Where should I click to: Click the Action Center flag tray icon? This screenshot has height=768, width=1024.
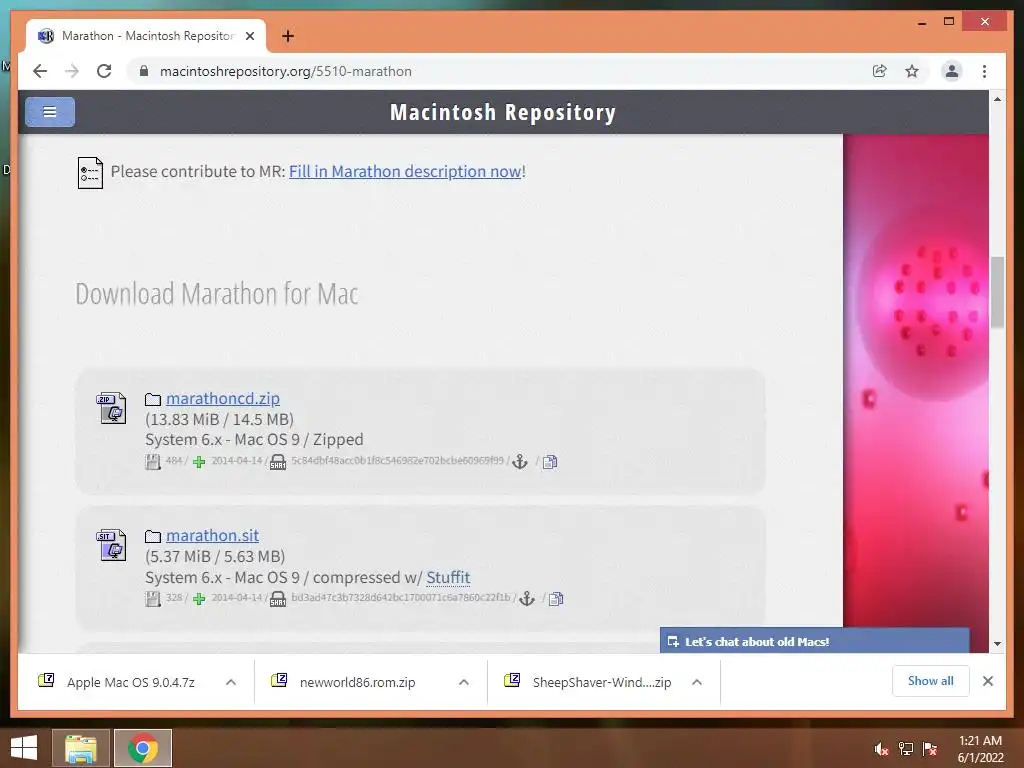point(930,749)
